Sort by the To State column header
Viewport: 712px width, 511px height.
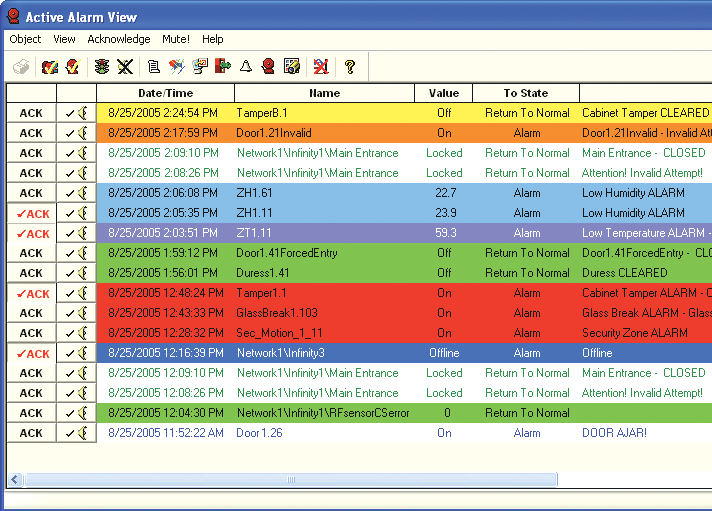coord(526,93)
